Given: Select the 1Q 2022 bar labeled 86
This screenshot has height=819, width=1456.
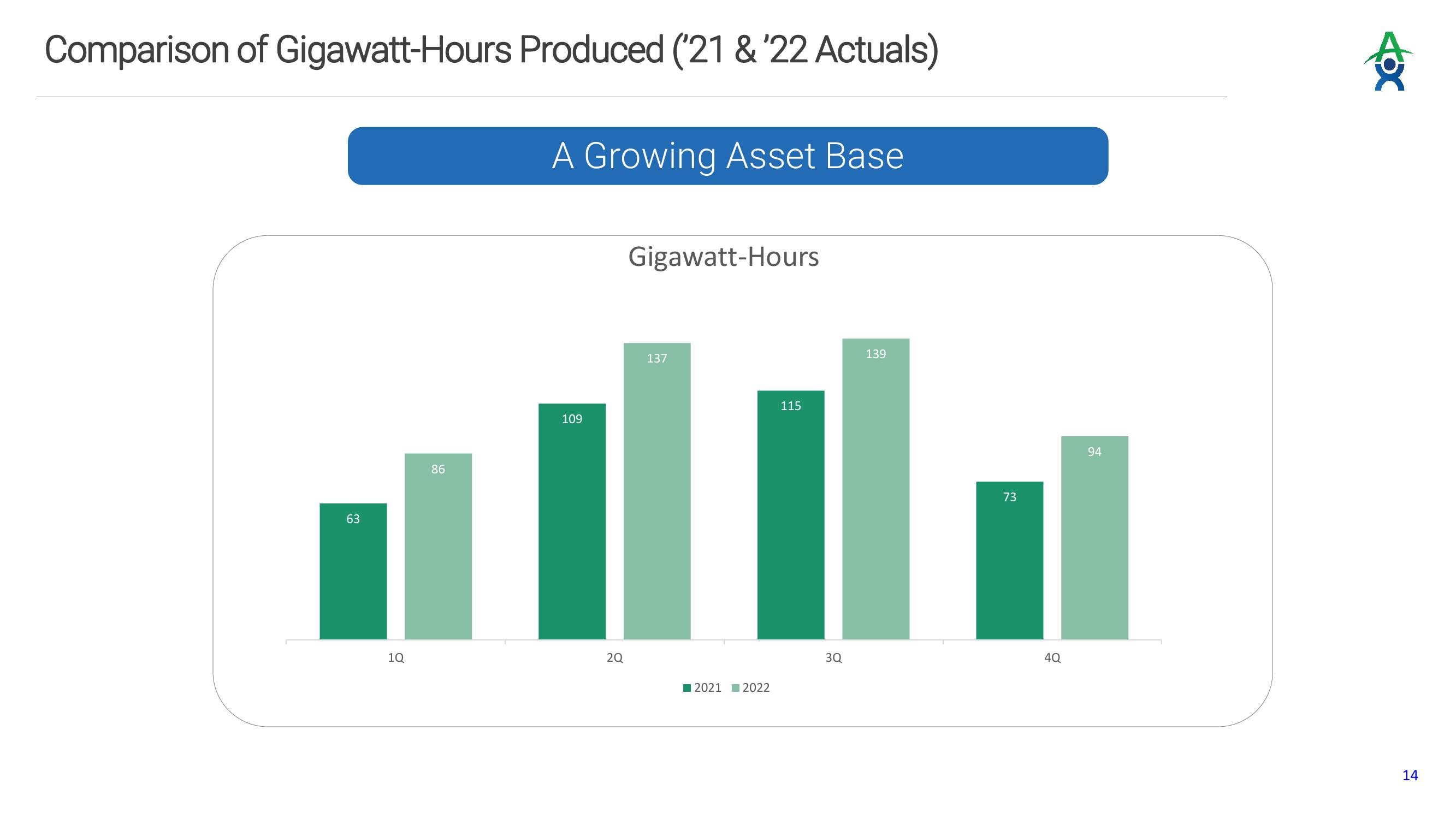Looking at the screenshot, I should pyautogui.click(x=438, y=547).
